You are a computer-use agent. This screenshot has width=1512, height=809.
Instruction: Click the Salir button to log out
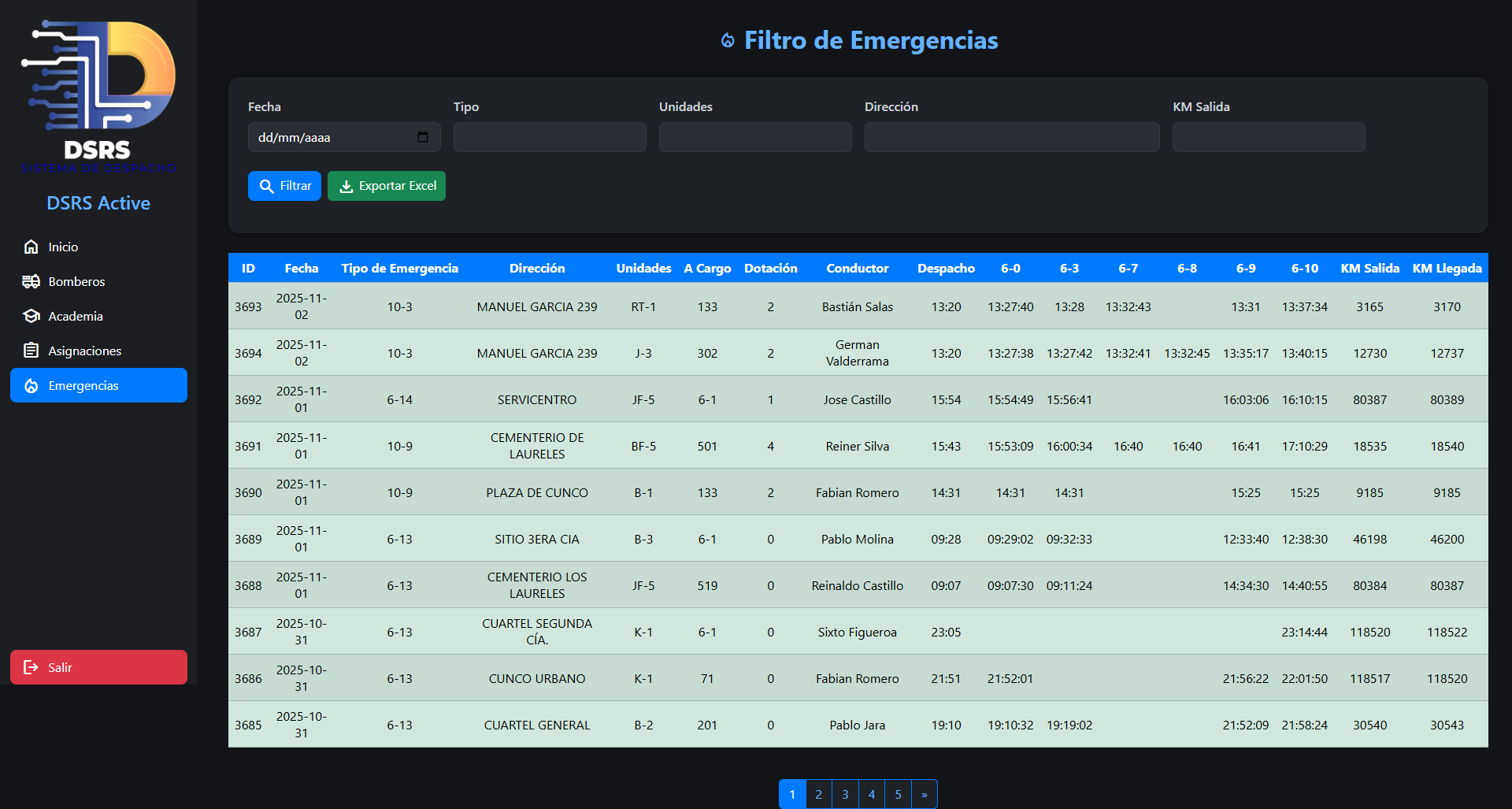[98, 667]
